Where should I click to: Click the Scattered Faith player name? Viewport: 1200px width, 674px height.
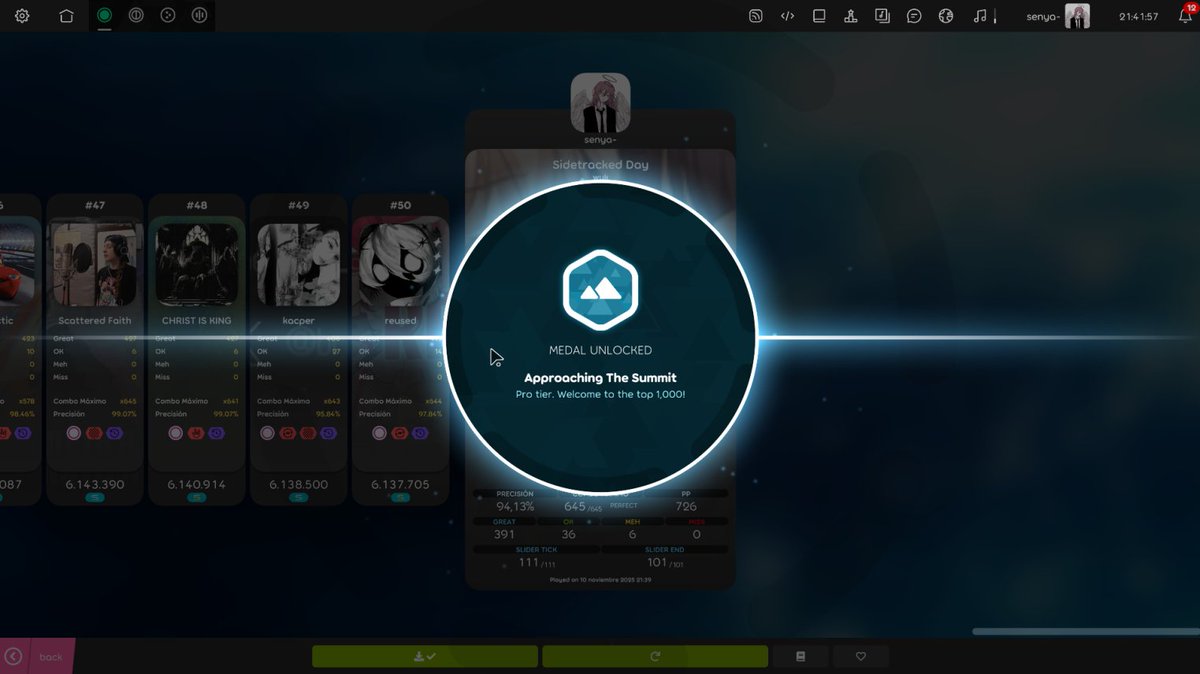[95, 321]
